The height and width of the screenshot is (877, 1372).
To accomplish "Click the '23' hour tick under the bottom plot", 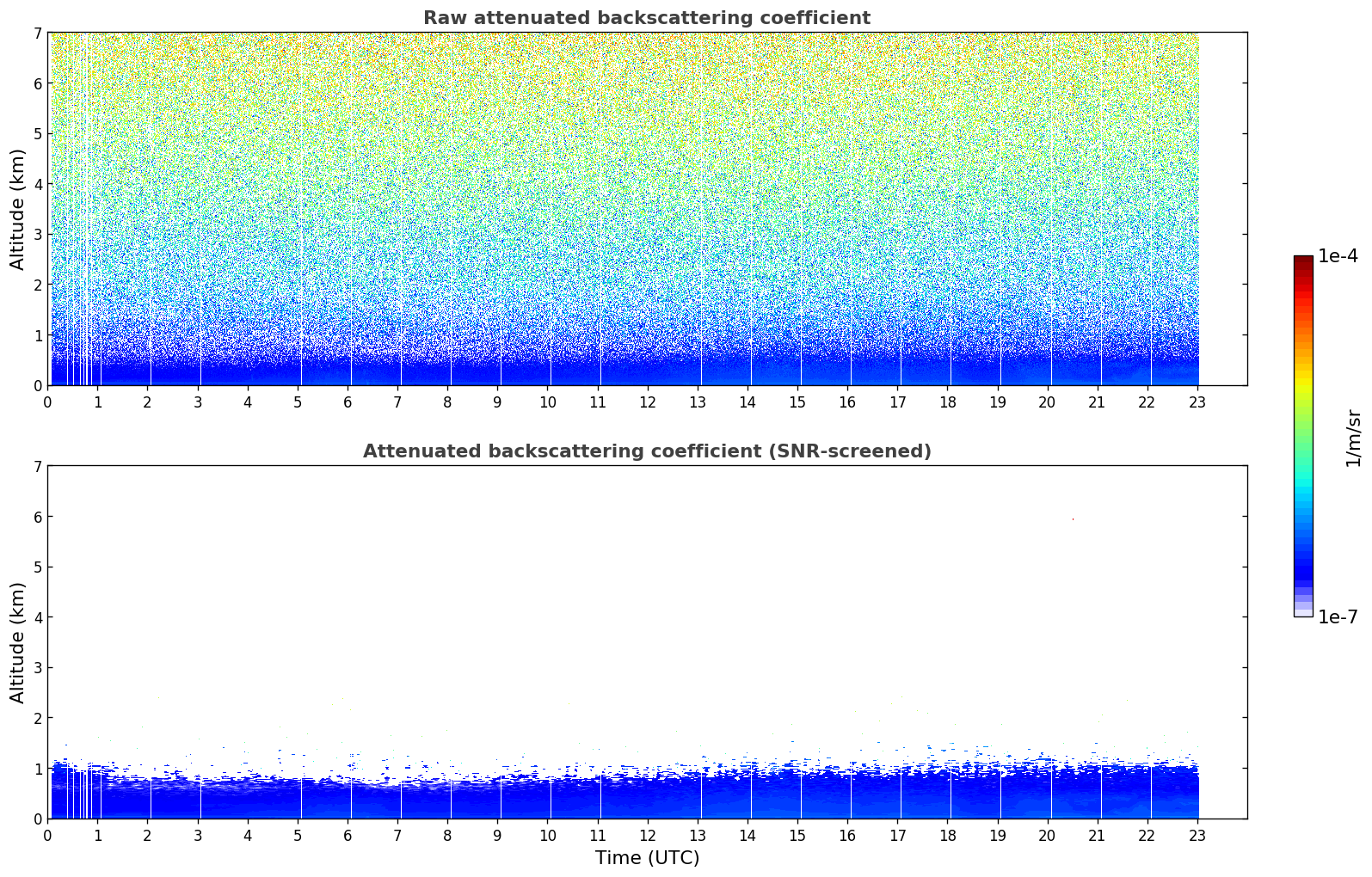I will pyautogui.click(x=1197, y=836).
